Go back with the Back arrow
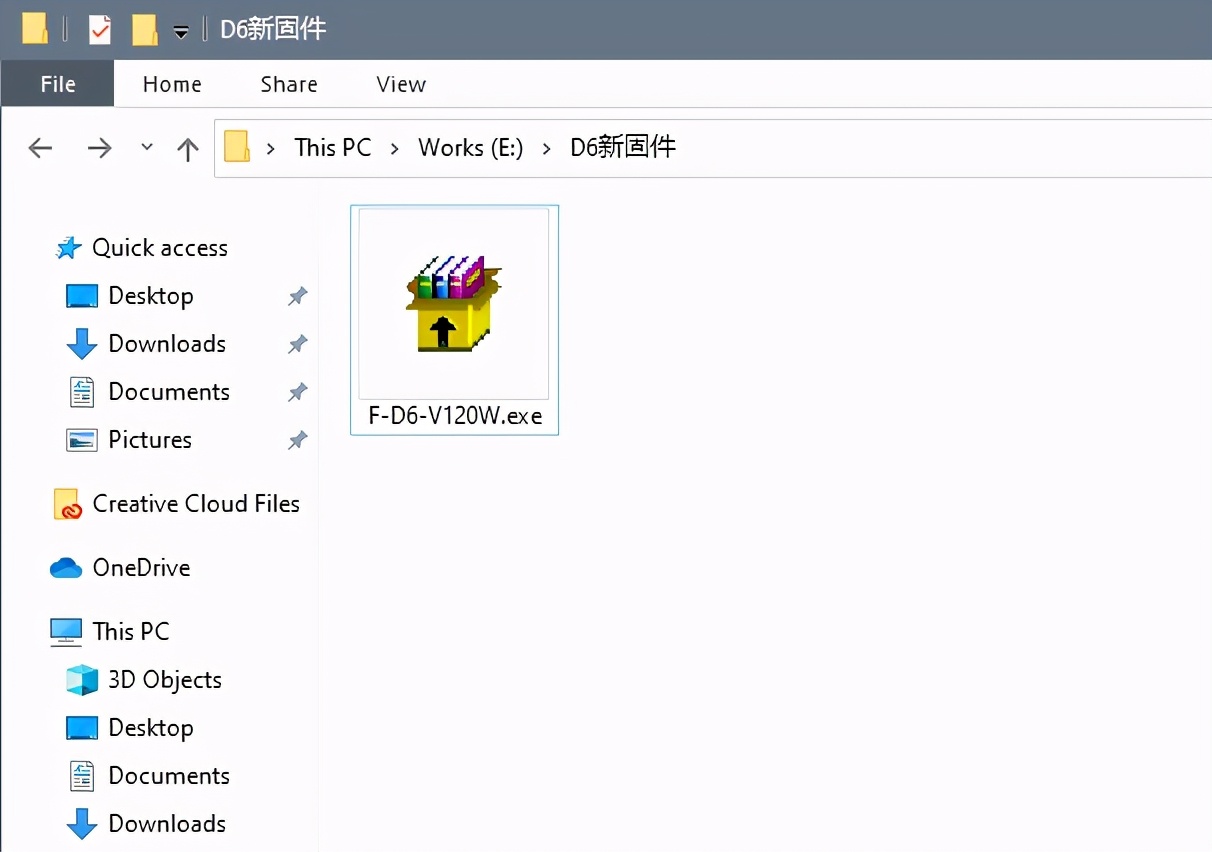 coord(40,148)
